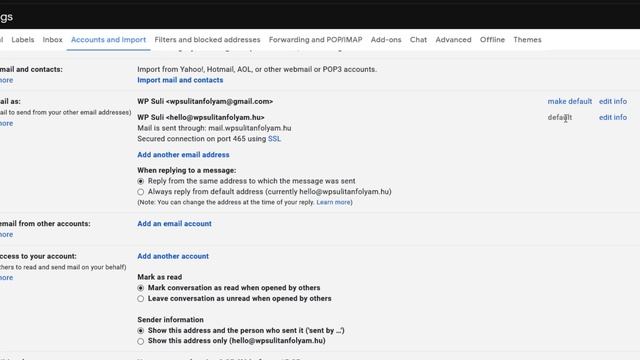The height and width of the screenshot is (360, 640).
Task: Open the Offline settings tab
Action: [492, 40]
